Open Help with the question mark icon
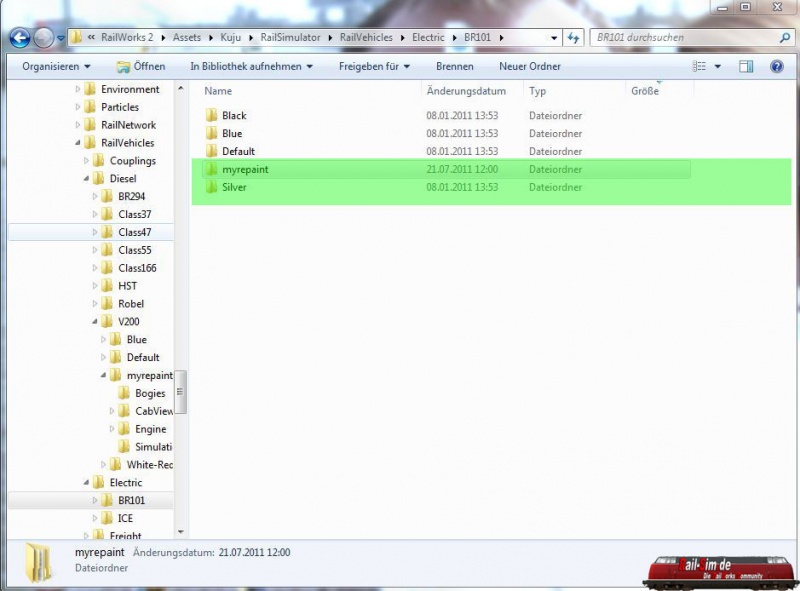The image size is (800, 591). pyautogui.click(x=777, y=66)
